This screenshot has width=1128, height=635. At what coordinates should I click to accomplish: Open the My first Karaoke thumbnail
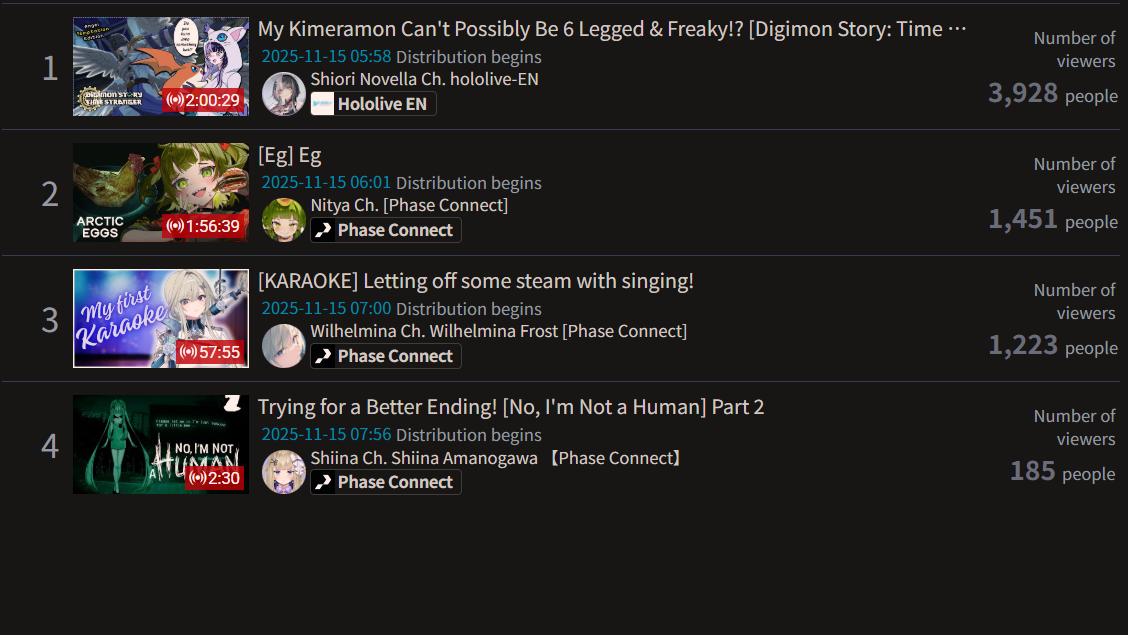click(161, 319)
